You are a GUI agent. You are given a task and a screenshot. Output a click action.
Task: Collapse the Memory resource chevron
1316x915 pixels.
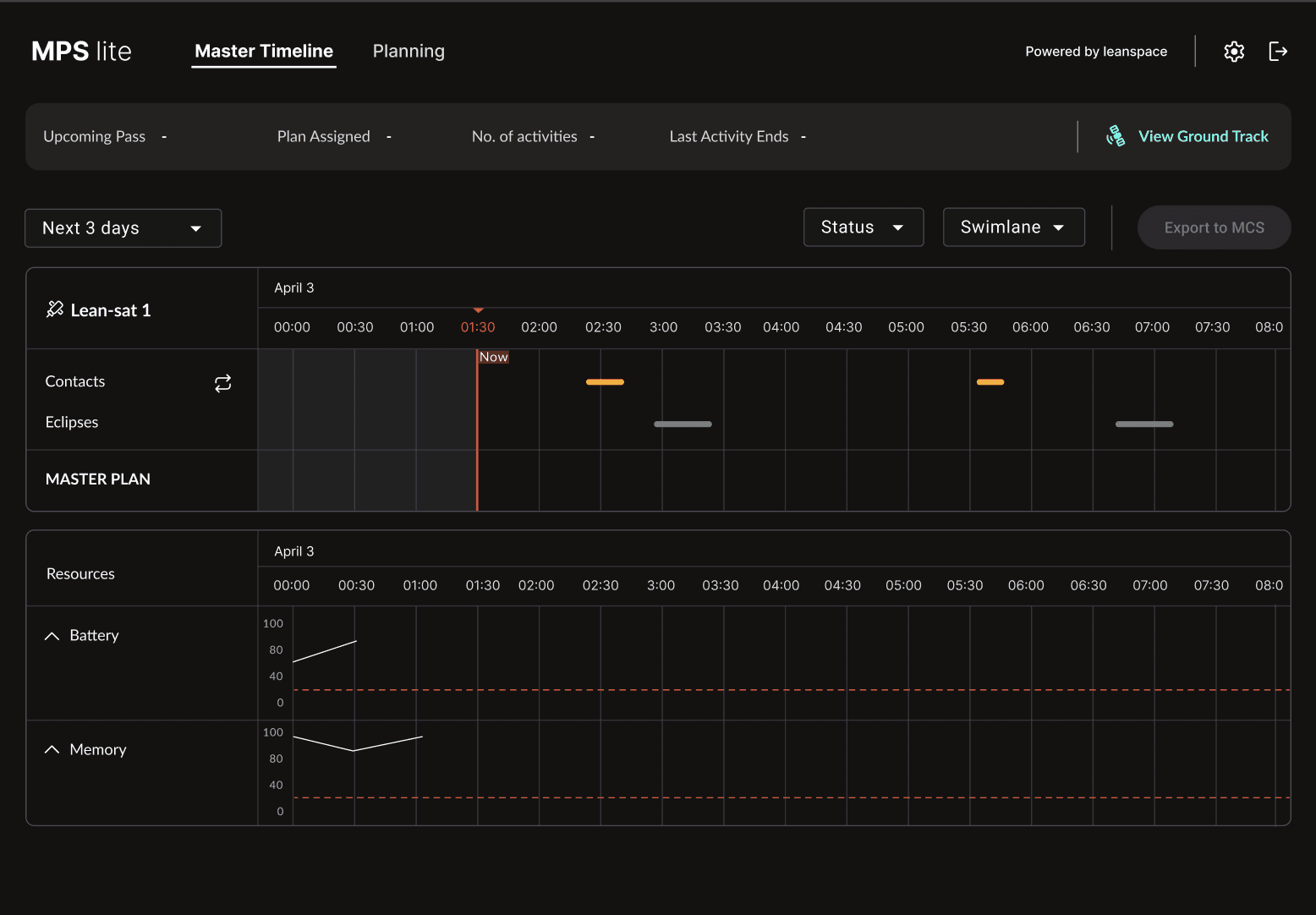coord(52,749)
